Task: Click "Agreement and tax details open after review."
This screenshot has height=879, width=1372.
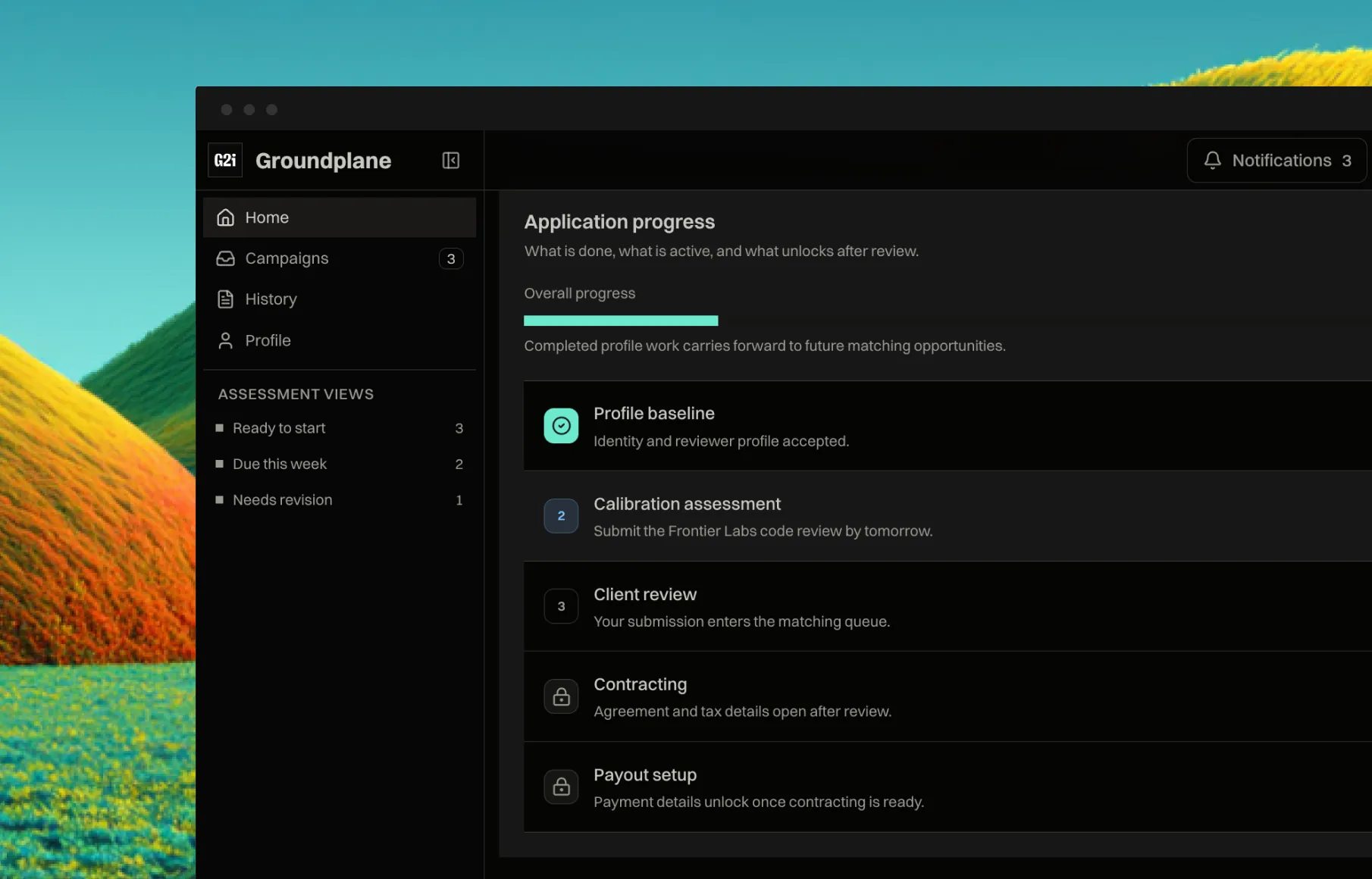Action: 742,712
